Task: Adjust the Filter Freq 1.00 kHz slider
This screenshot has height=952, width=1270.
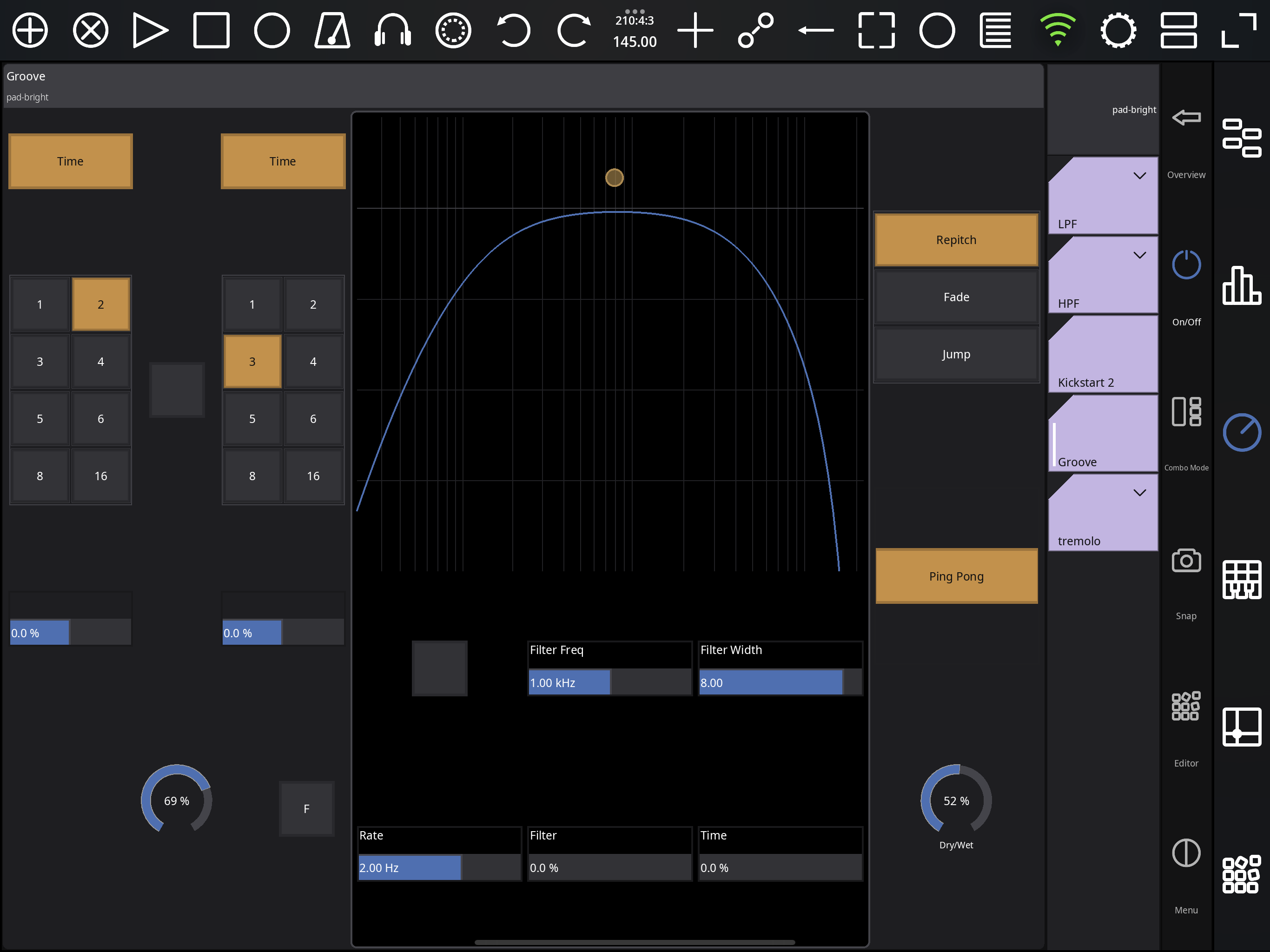Action: (609, 683)
